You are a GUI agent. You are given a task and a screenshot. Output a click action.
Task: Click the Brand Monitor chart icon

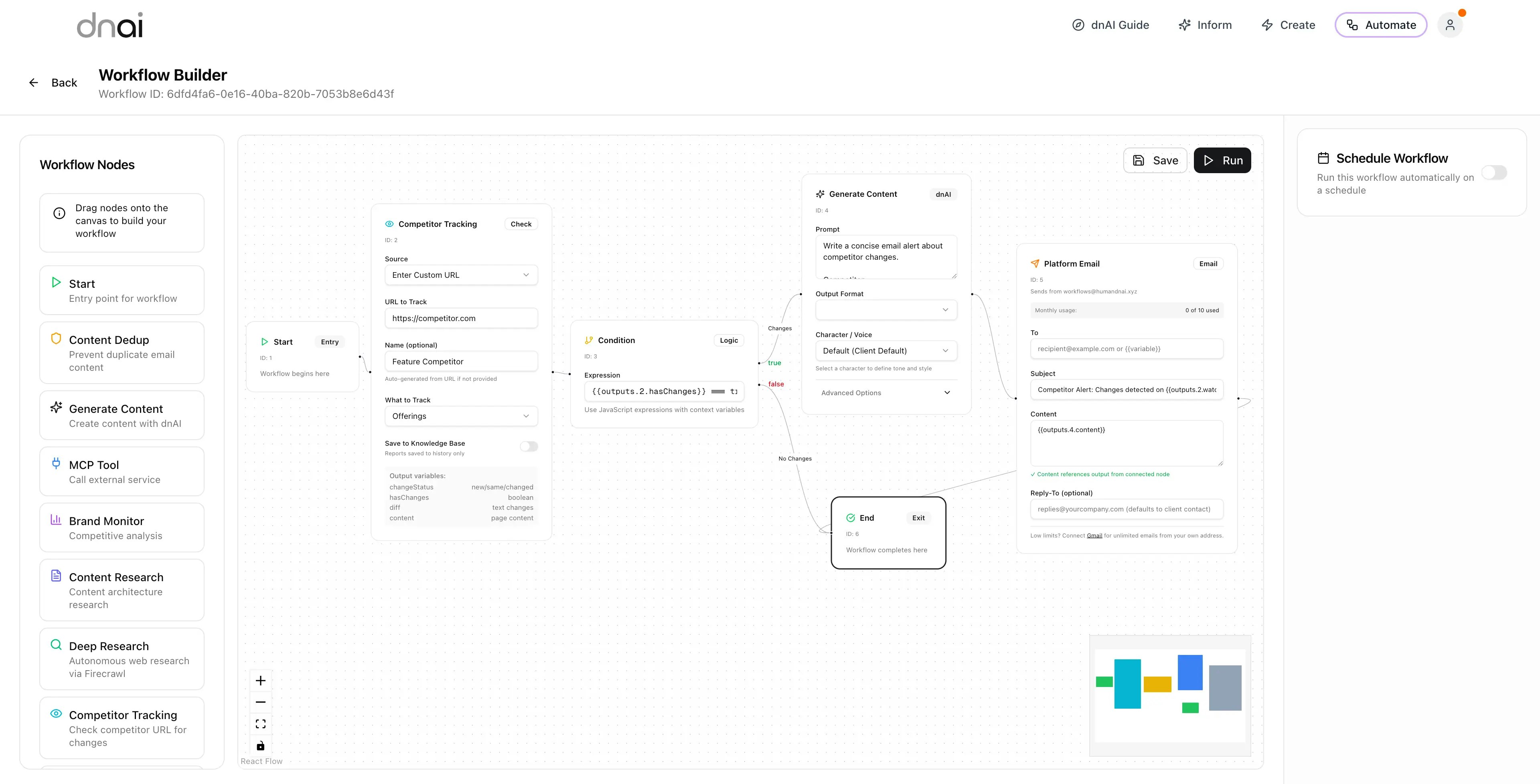point(56,519)
